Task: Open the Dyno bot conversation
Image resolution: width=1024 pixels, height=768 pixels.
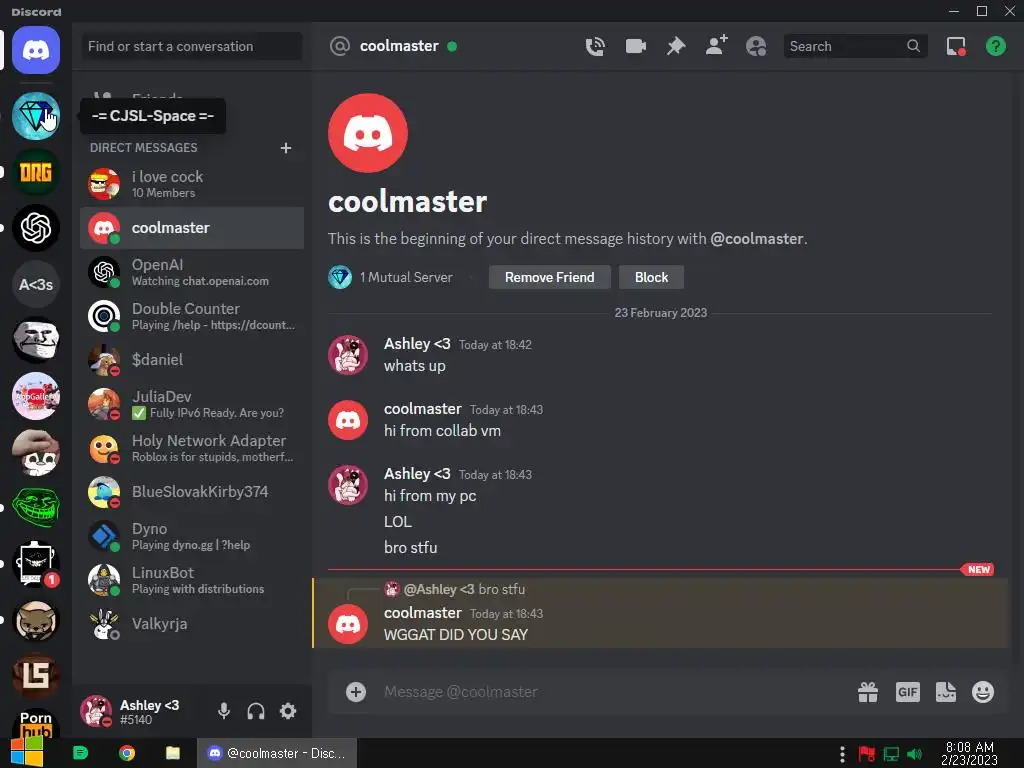Action: coord(192,536)
